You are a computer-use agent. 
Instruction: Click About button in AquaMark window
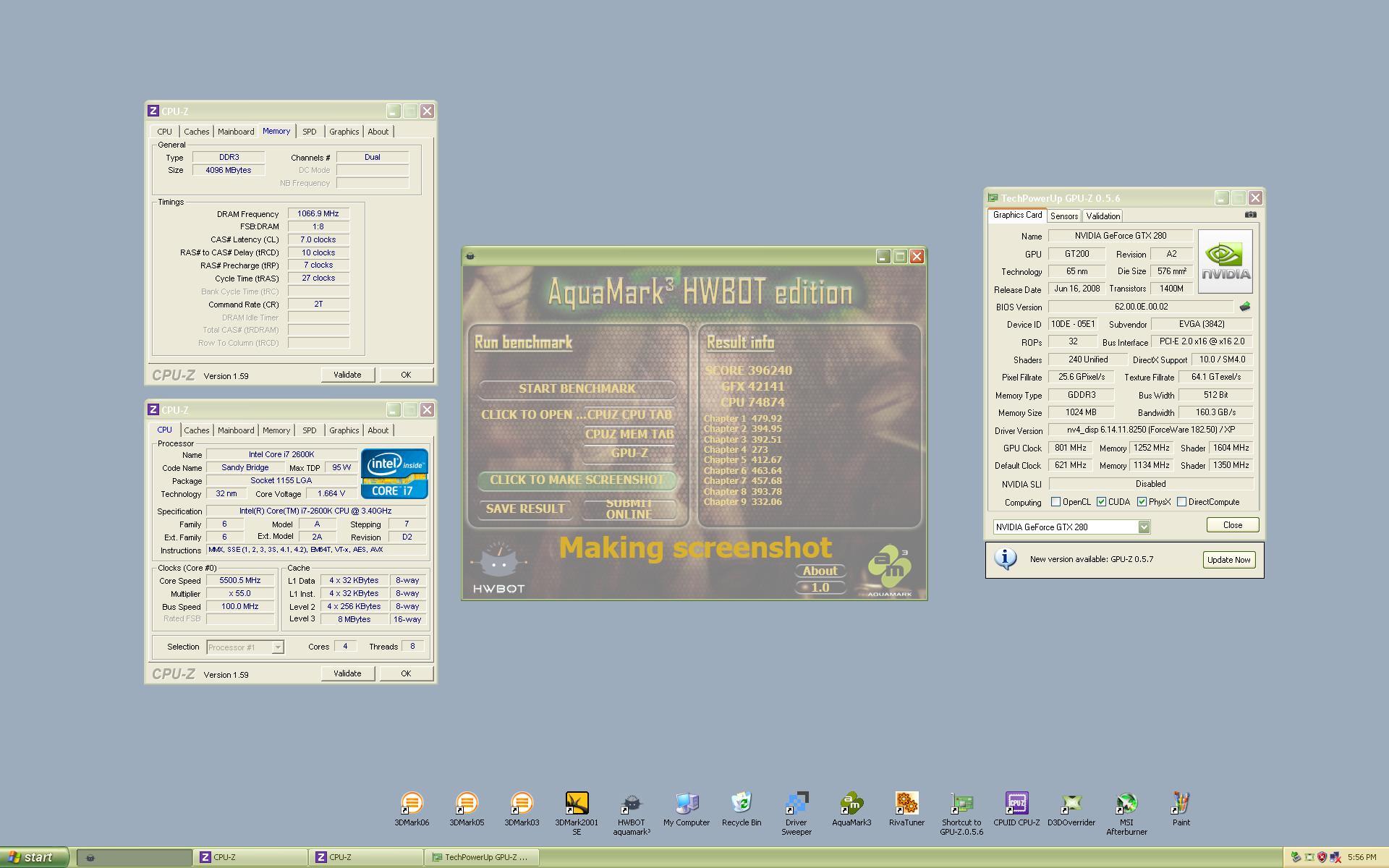point(820,571)
